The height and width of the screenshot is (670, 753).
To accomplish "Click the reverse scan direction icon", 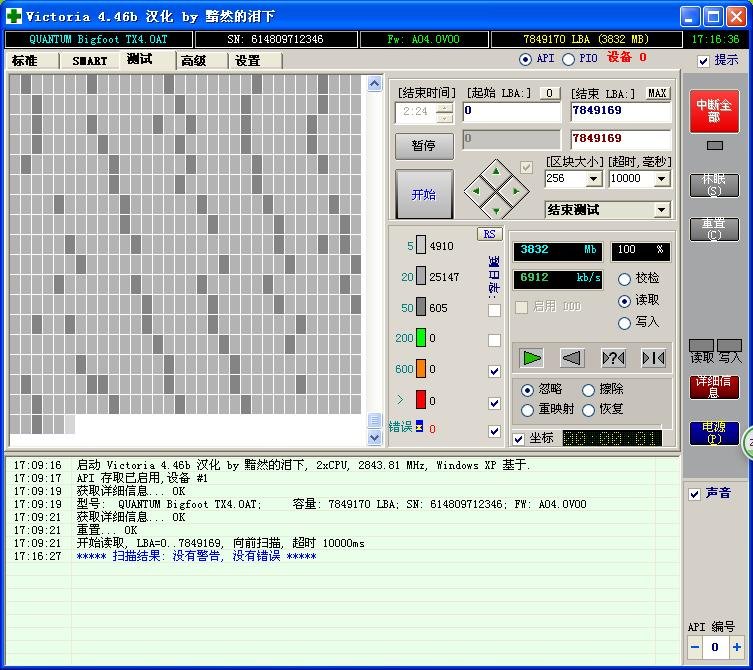I will click(571, 357).
